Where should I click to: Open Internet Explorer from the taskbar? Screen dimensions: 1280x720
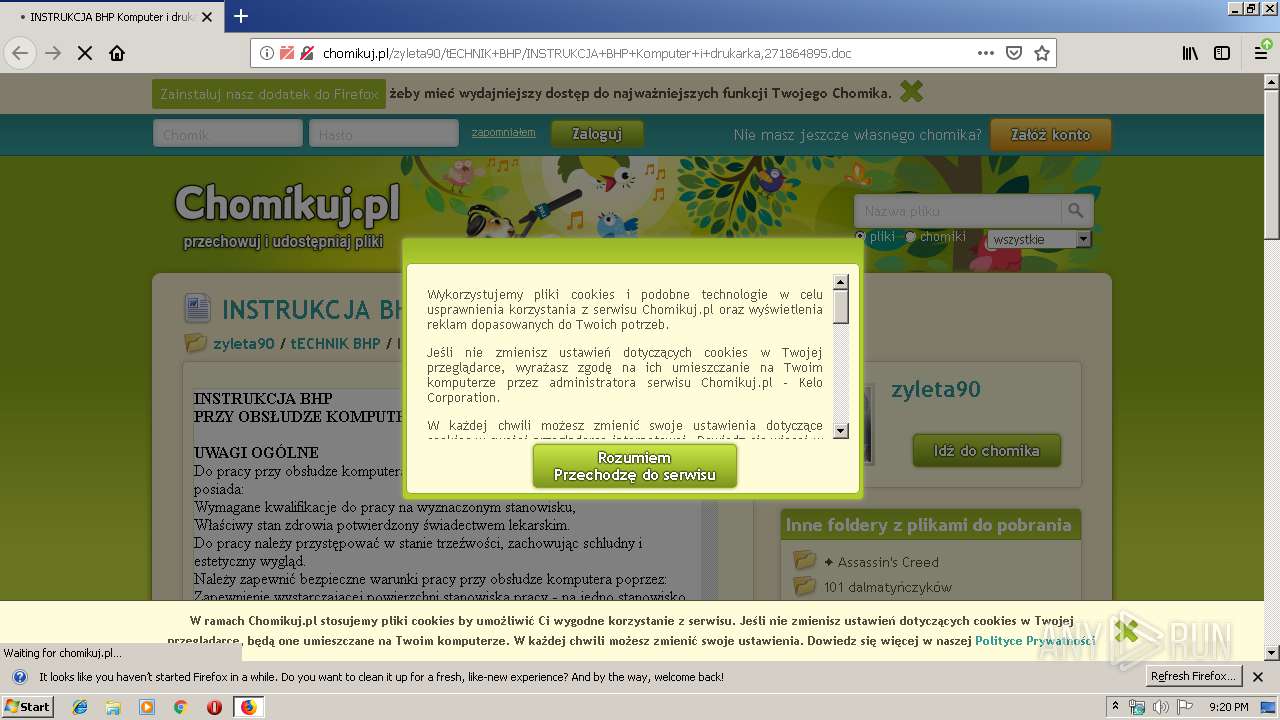(x=80, y=707)
